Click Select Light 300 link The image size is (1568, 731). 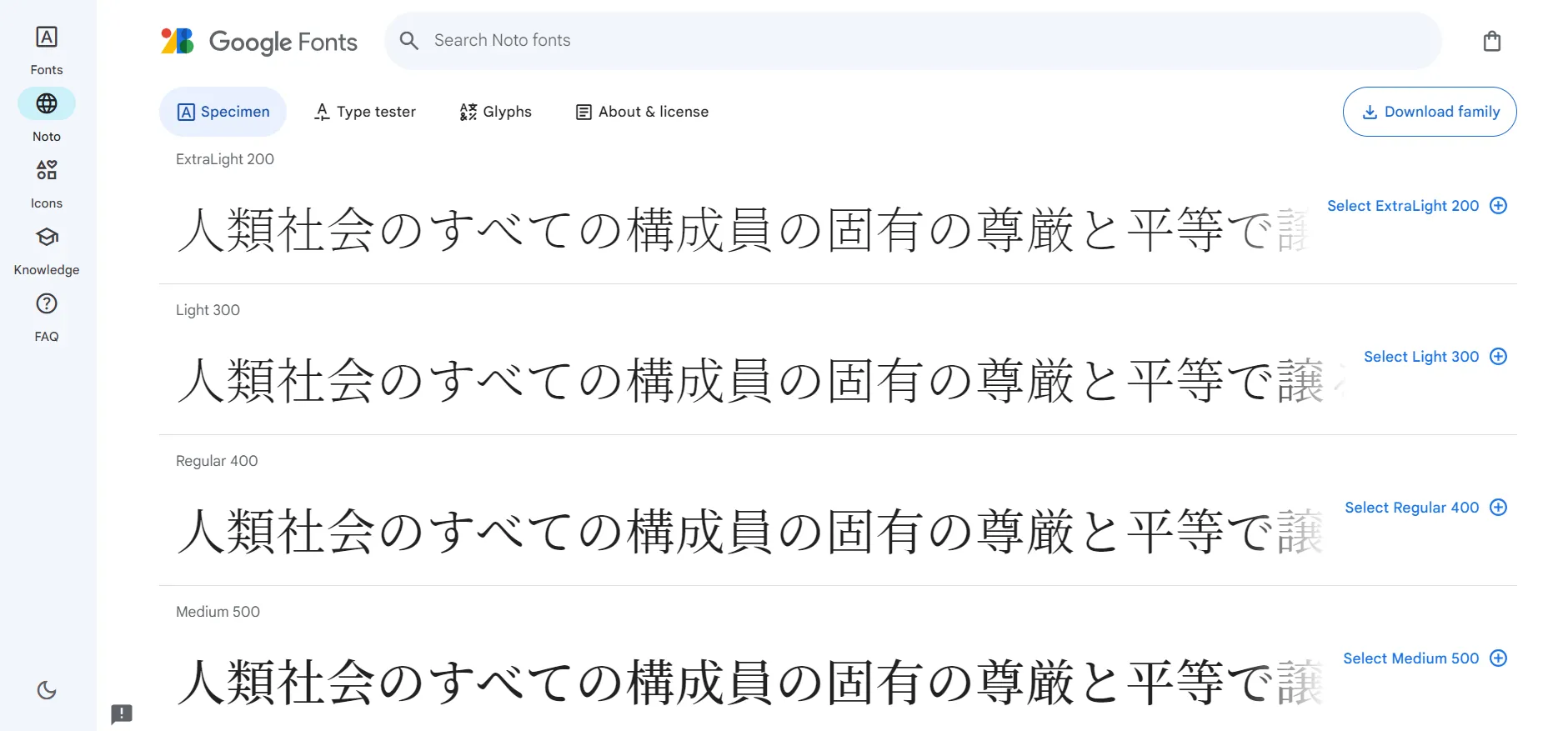[1421, 357]
